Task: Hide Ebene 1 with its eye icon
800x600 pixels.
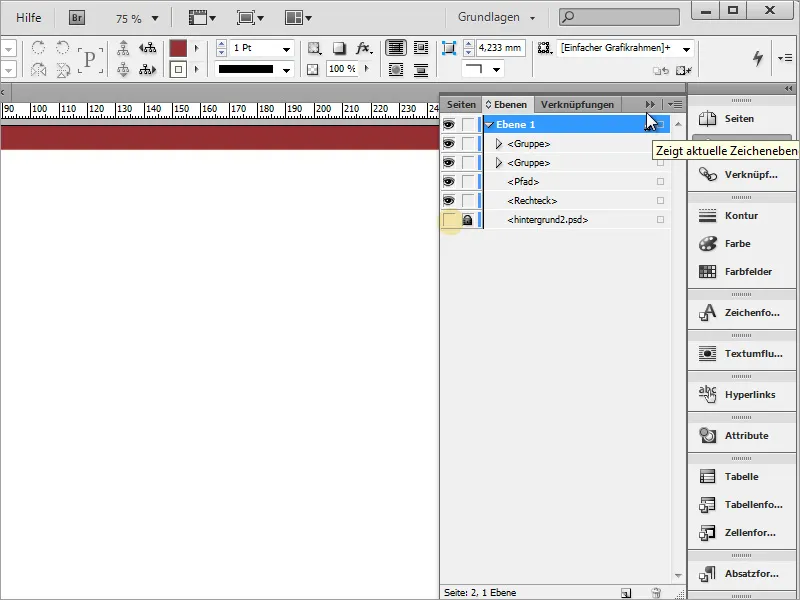Action: [x=448, y=124]
